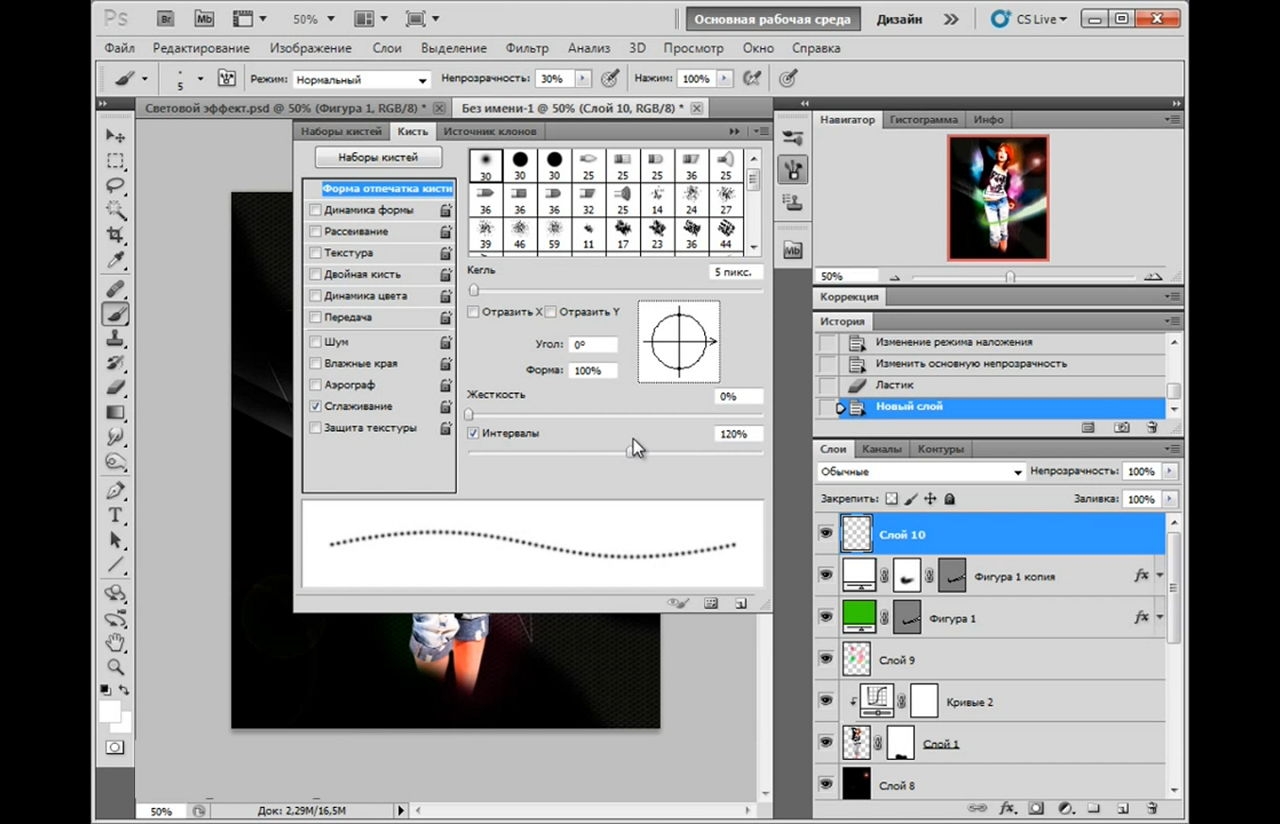Viewport: 1280px width, 824px height.
Task: Enable the Рассеивание checkbox
Action: point(316,231)
